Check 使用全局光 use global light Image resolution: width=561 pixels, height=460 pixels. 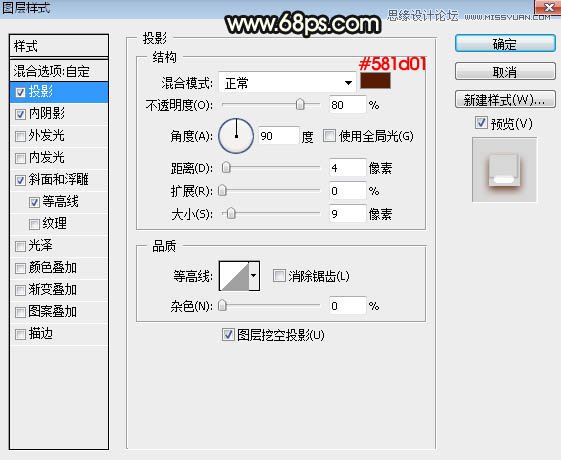(329, 136)
